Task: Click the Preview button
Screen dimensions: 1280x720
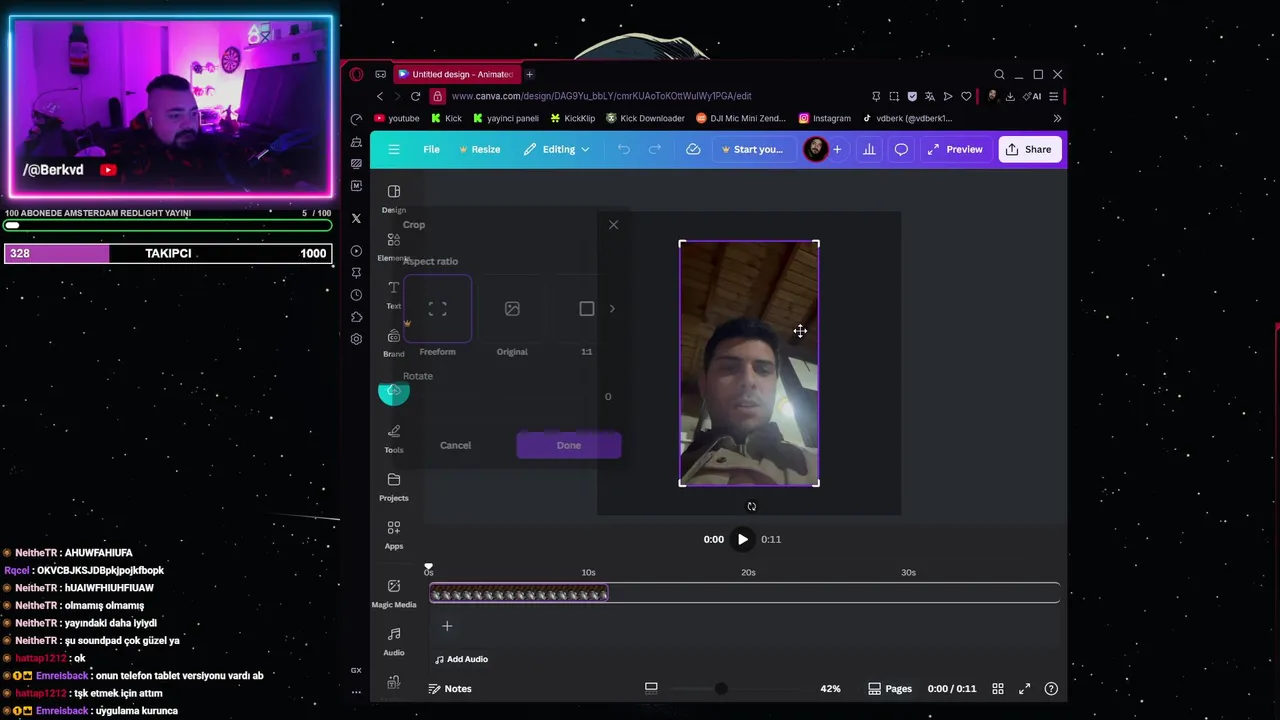Action: [955, 149]
